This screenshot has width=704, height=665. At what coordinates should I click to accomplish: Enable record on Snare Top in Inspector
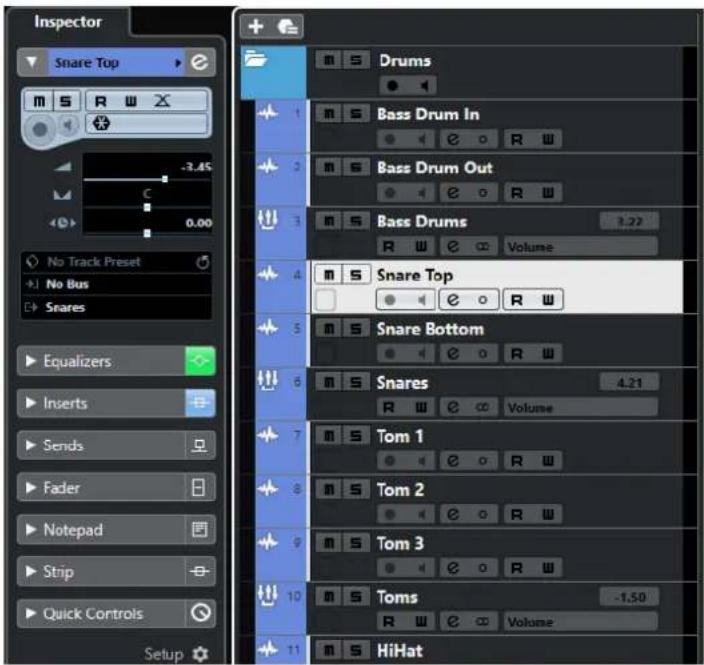coord(40,129)
